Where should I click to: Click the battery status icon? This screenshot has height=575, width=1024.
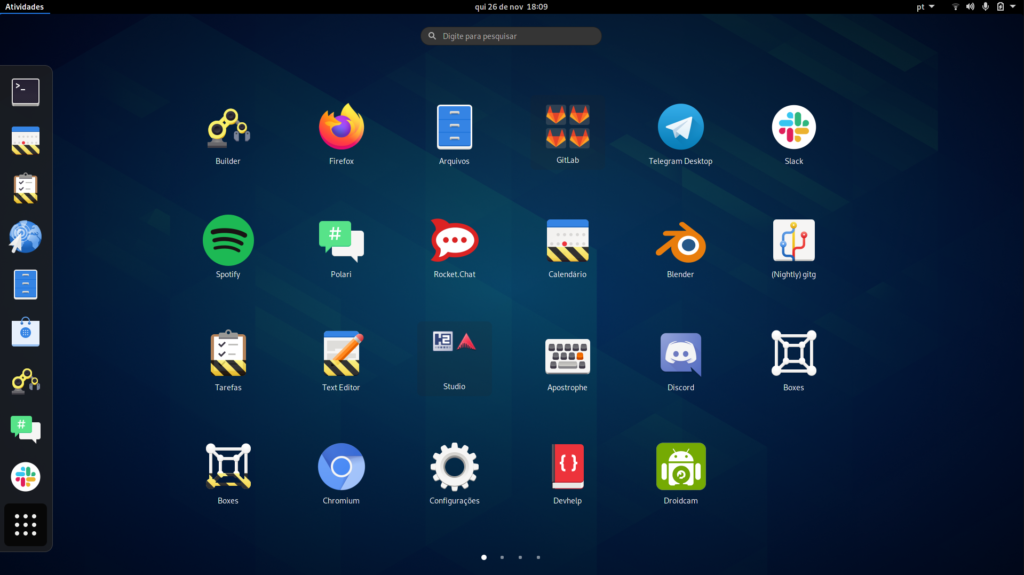point(1000,7)
